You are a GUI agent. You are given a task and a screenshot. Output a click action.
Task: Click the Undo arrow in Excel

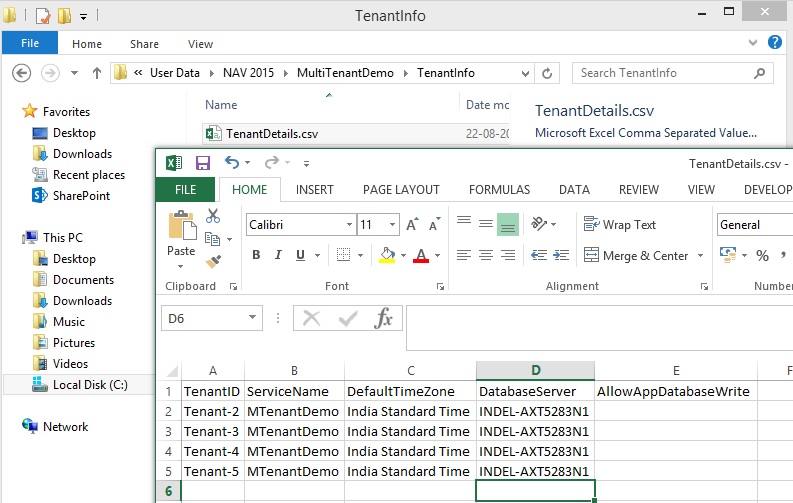coord(232,163)
